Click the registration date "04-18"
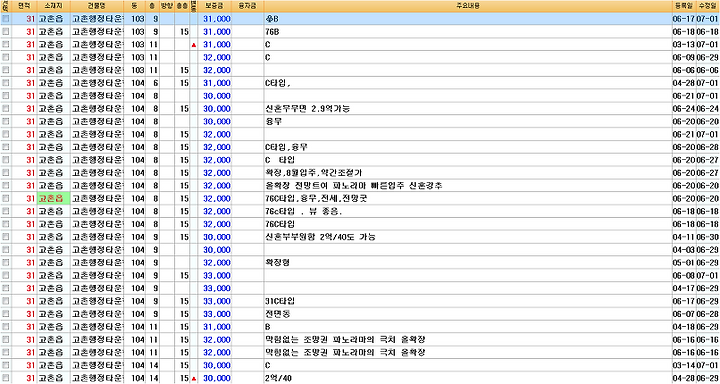The image size is (720, 384). (x=683, y=328)
